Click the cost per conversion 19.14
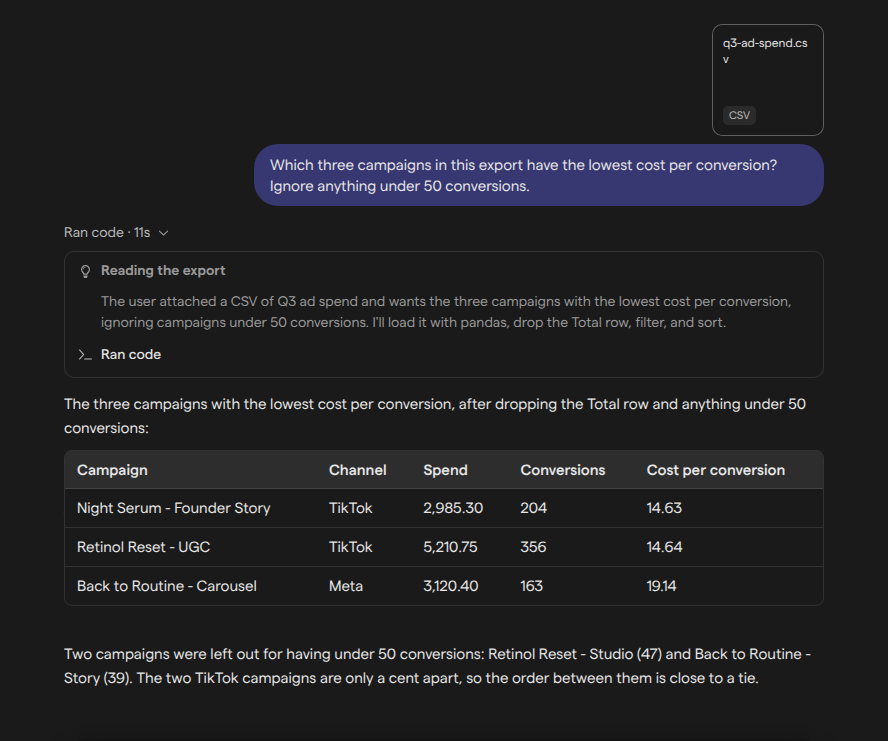 coord(661,586)
